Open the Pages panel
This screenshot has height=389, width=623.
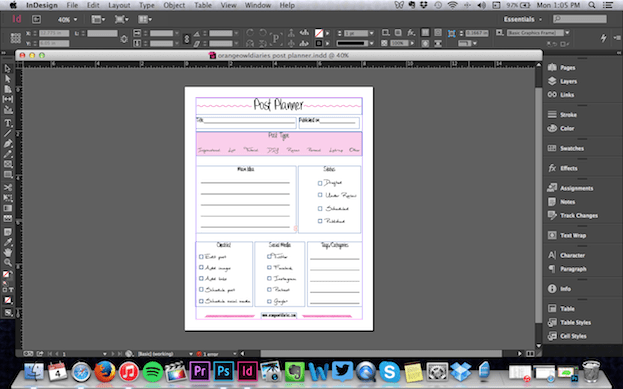pyautogui.click(x=563, y=68)
